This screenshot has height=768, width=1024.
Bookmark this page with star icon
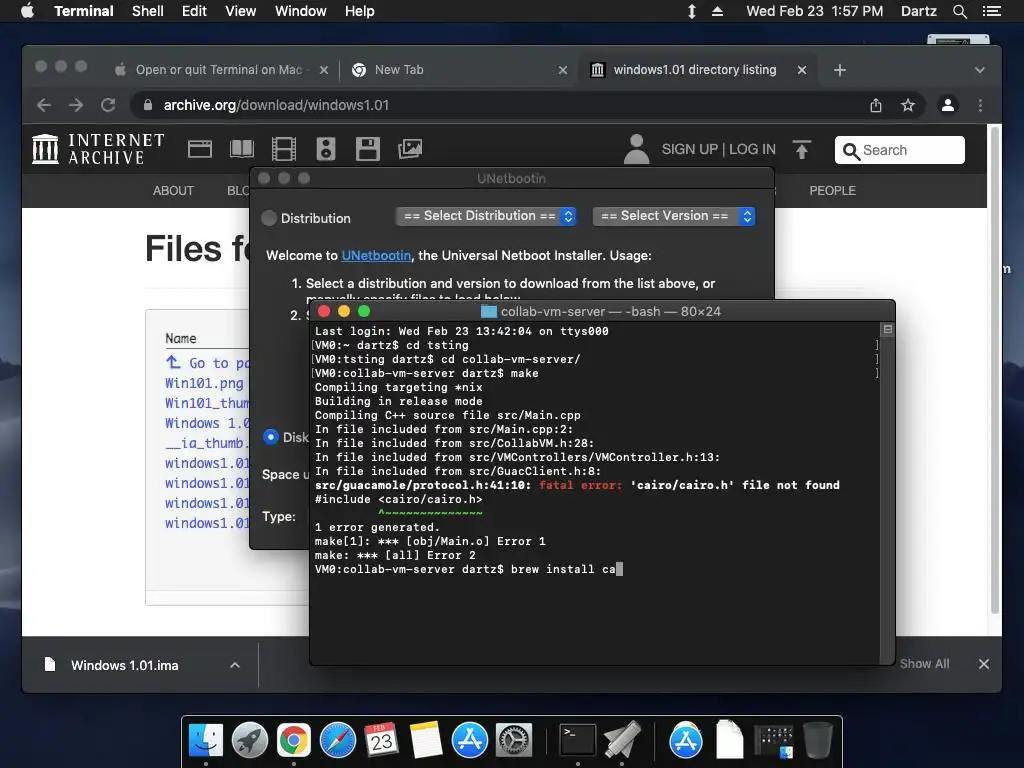pos(908,105)
